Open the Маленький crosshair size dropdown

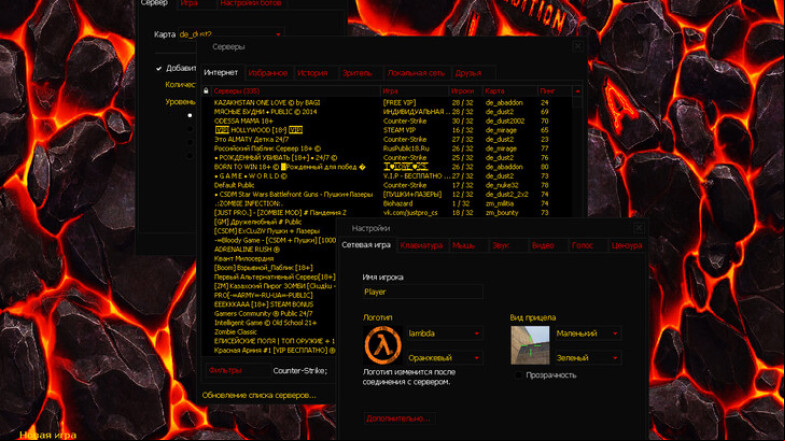coord(588,333)
